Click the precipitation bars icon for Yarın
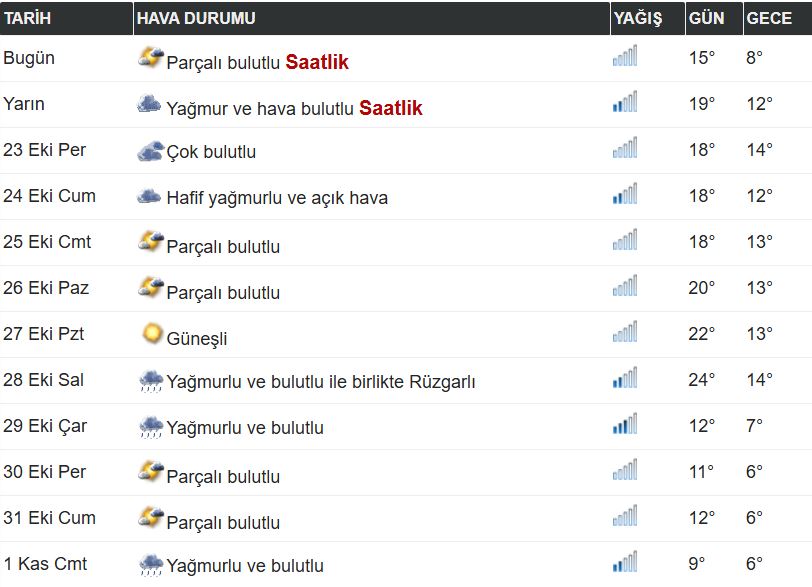 (x=624, y=103)
